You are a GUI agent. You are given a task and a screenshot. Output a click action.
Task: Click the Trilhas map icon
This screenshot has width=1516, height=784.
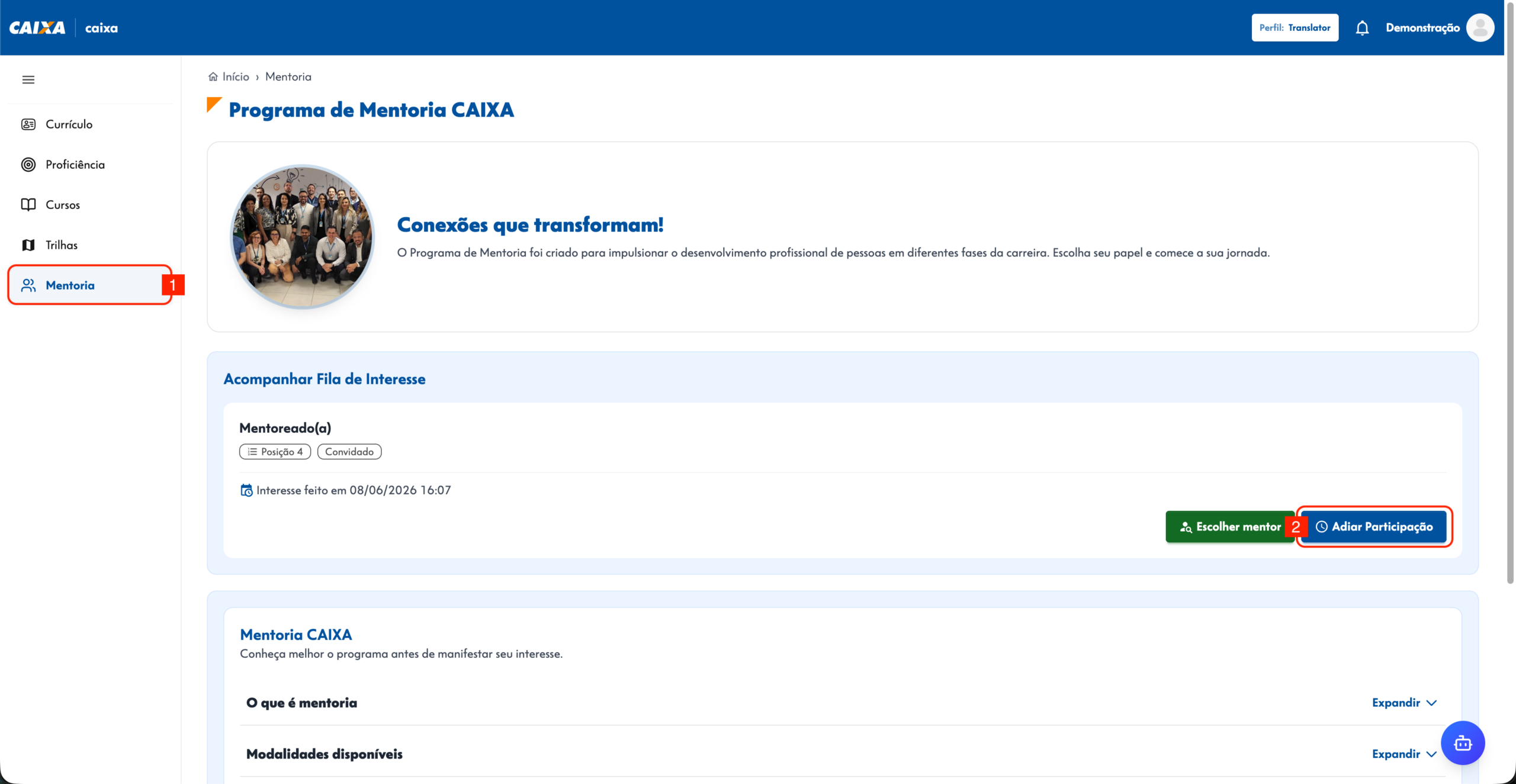tap(28, 245)
